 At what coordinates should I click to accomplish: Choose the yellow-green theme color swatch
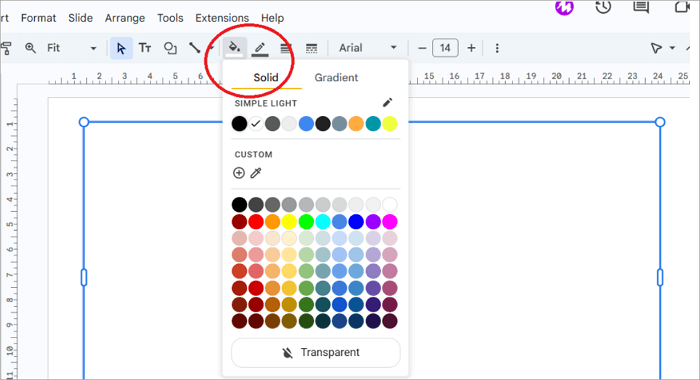tap(390, 124)
